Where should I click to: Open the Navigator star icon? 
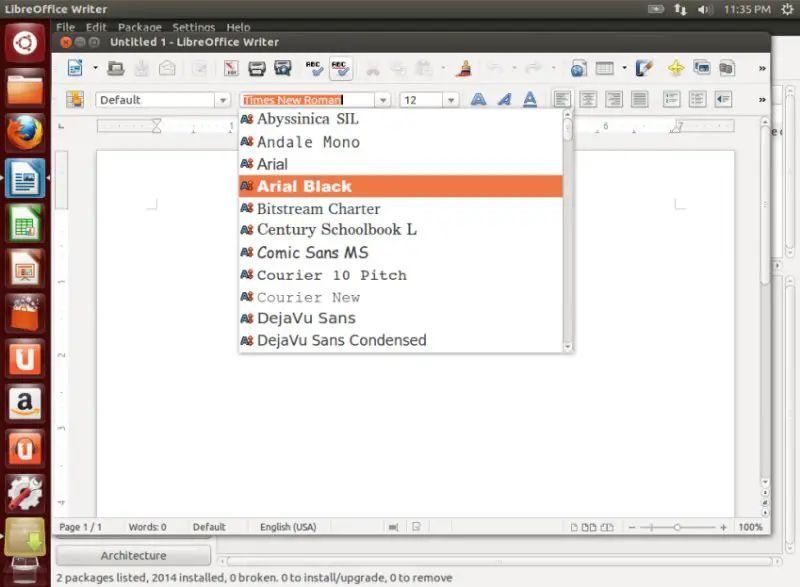(x=675, y=68)
